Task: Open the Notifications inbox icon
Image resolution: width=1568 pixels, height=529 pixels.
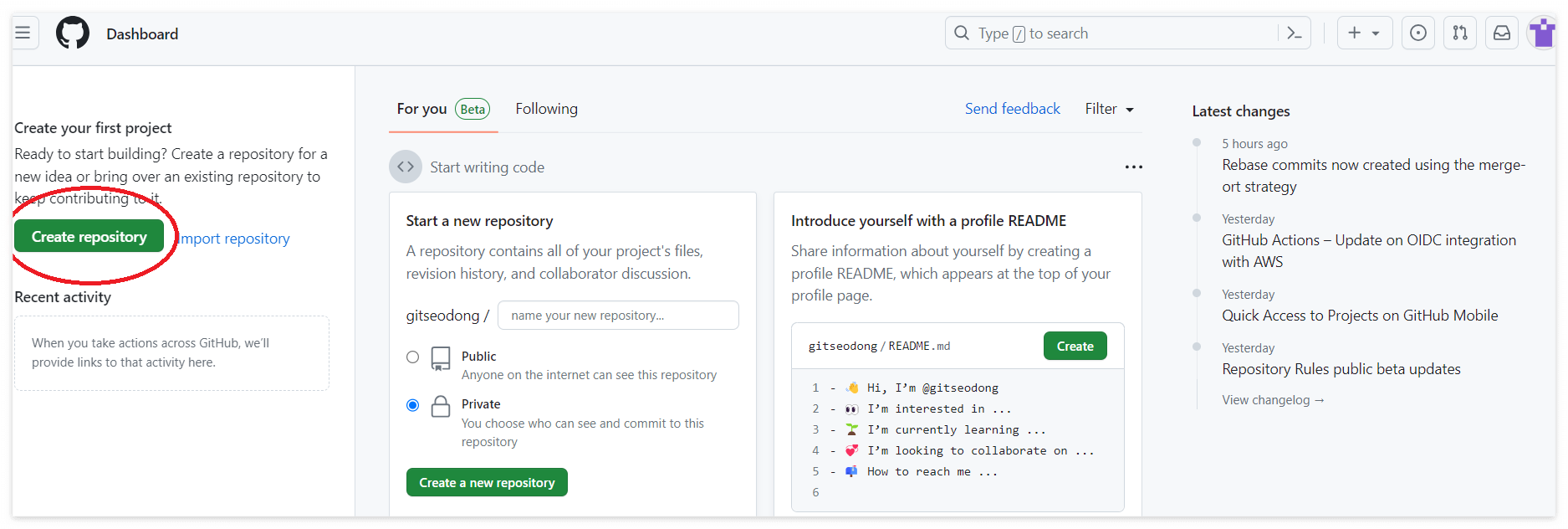Action: [1502, 33]
